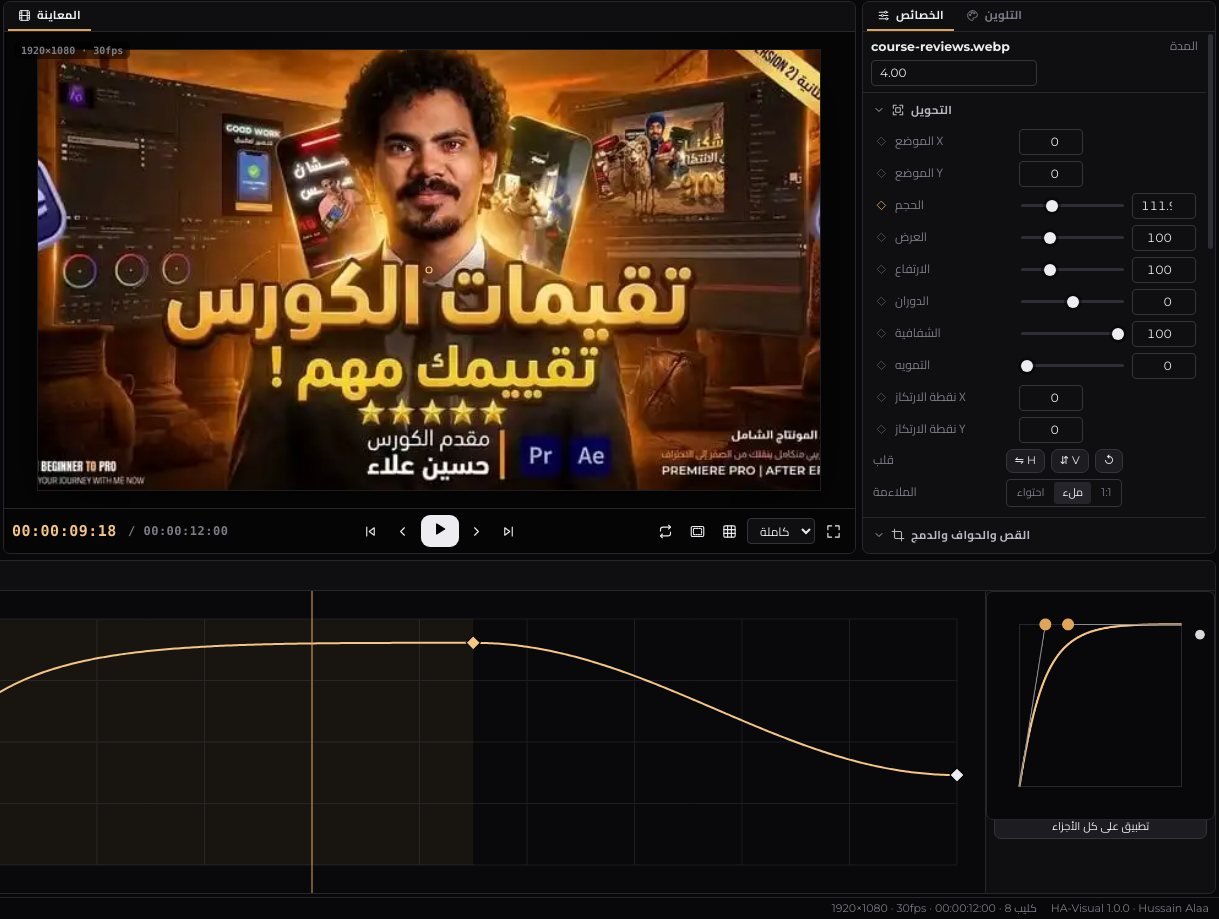Click the second bezier handle in easing editor

tap(1068, 624)
